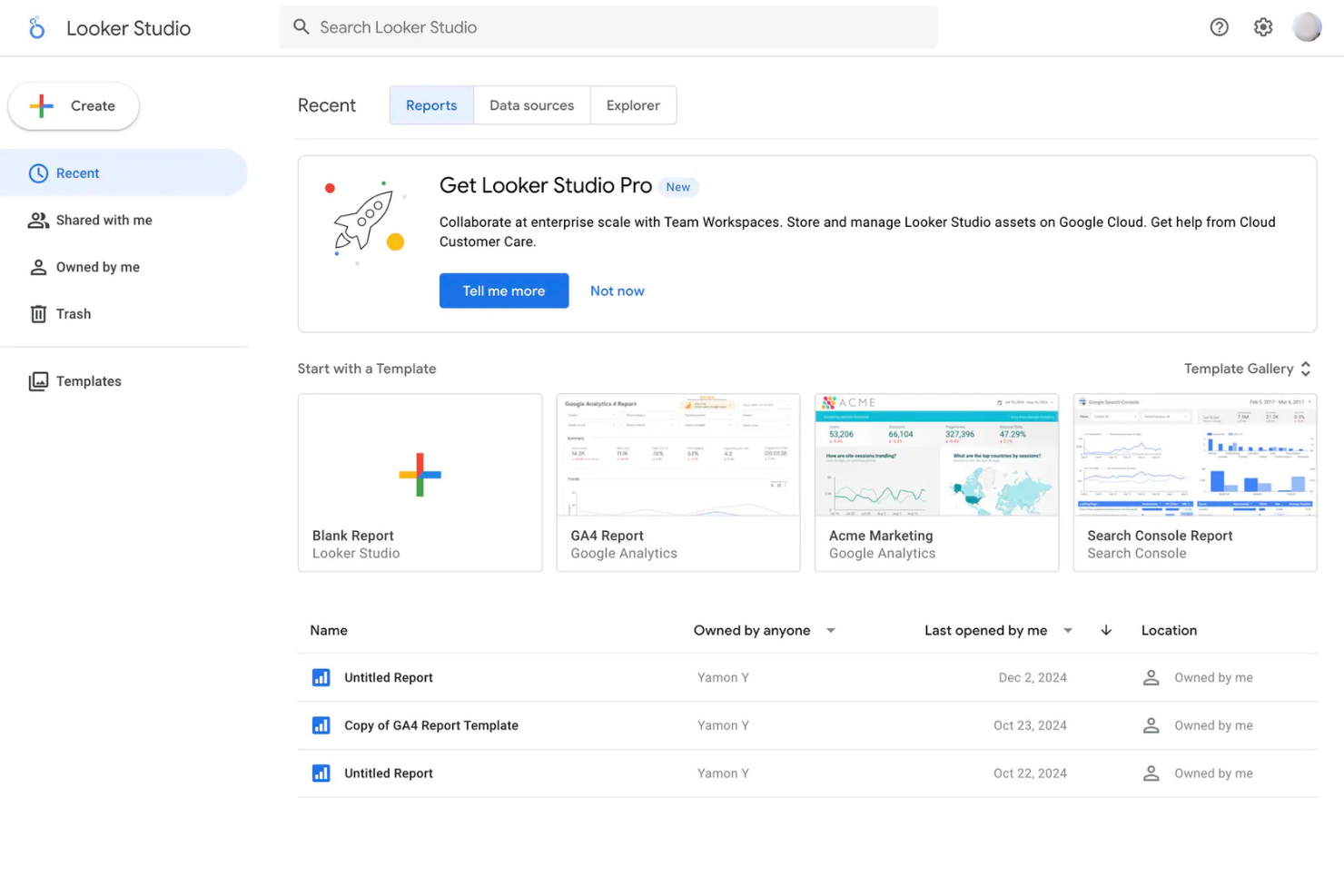Click the Owned by me sidebar item
This screenshot has height=896, width=1344.
(97, 267)
